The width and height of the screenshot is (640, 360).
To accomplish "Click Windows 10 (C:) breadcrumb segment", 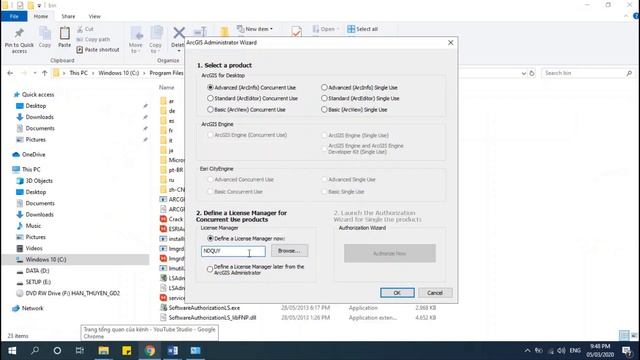I will [x=119, y=73].
